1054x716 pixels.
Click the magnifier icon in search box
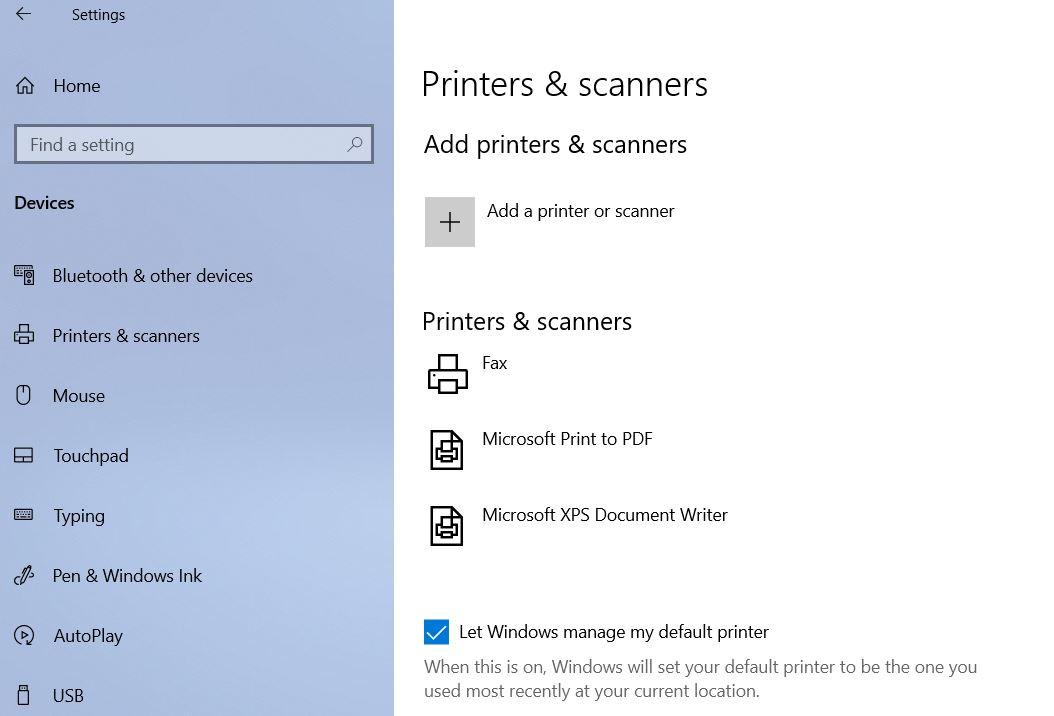355,144
